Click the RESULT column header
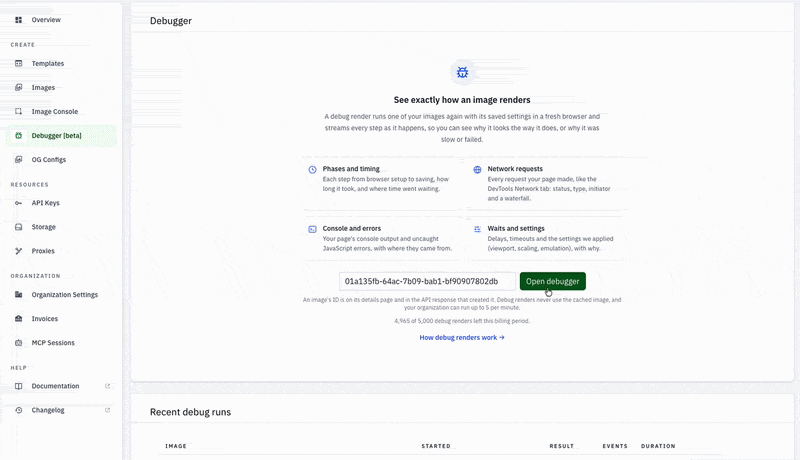Screen dimensions: 800x460 click(x=562, y=446)
